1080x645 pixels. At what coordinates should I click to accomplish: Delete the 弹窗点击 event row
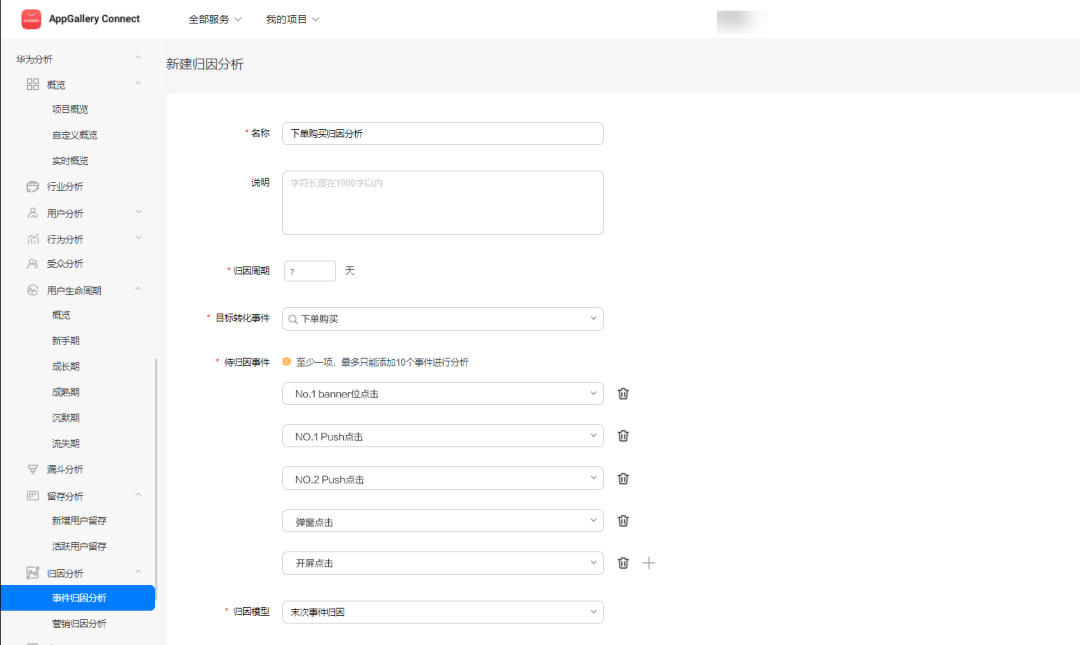pos(623,521)
